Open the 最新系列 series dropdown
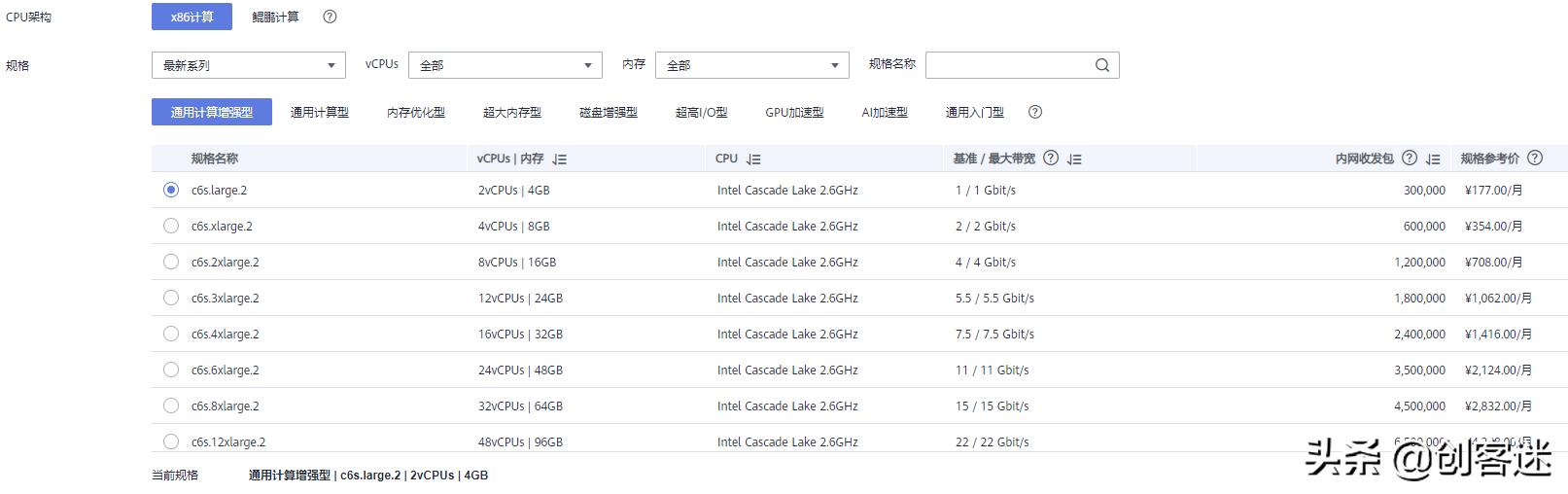This screenshot has height=494, width=1568. [248, 65]
